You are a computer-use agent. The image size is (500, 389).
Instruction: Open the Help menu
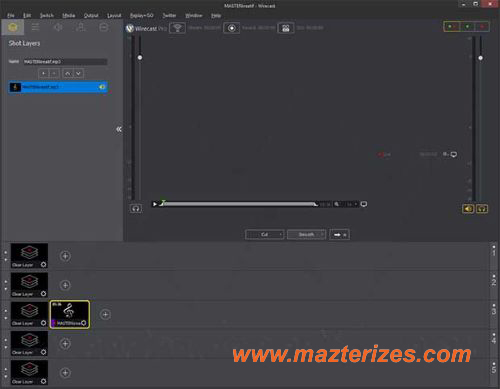click(216, 15)
